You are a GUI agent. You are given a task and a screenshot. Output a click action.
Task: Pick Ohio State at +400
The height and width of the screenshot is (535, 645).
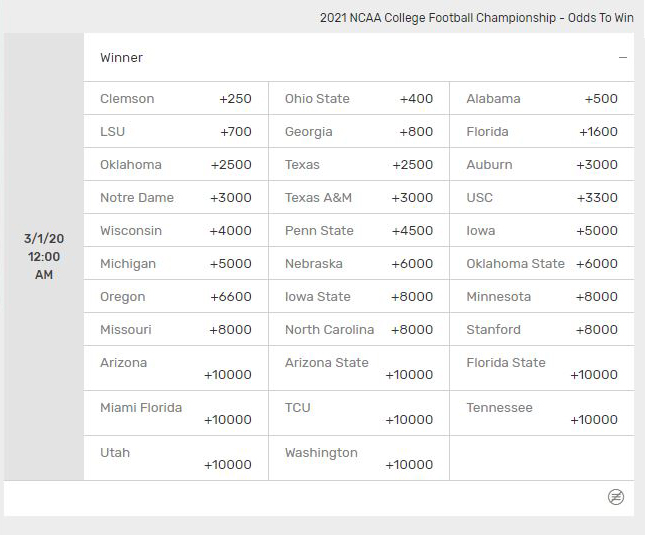coord(359,99)
